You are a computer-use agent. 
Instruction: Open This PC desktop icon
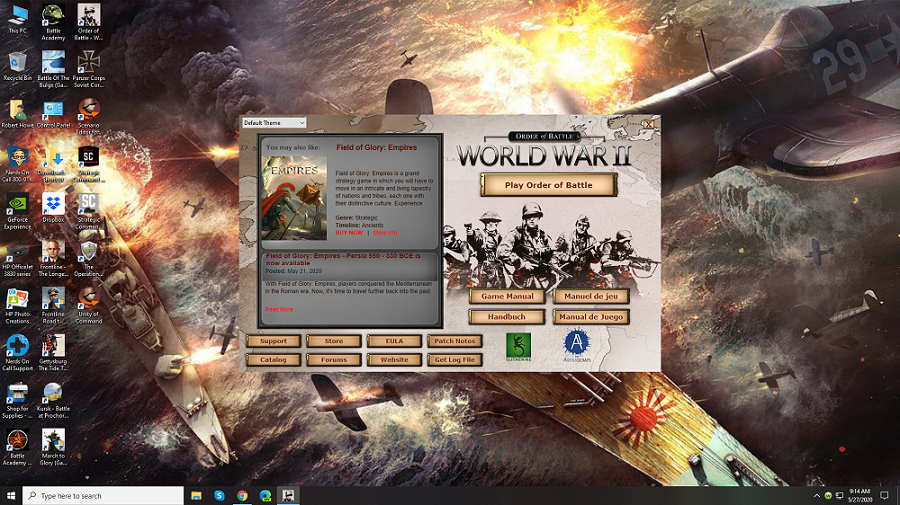pyautogui.click(x=18, y=20)
